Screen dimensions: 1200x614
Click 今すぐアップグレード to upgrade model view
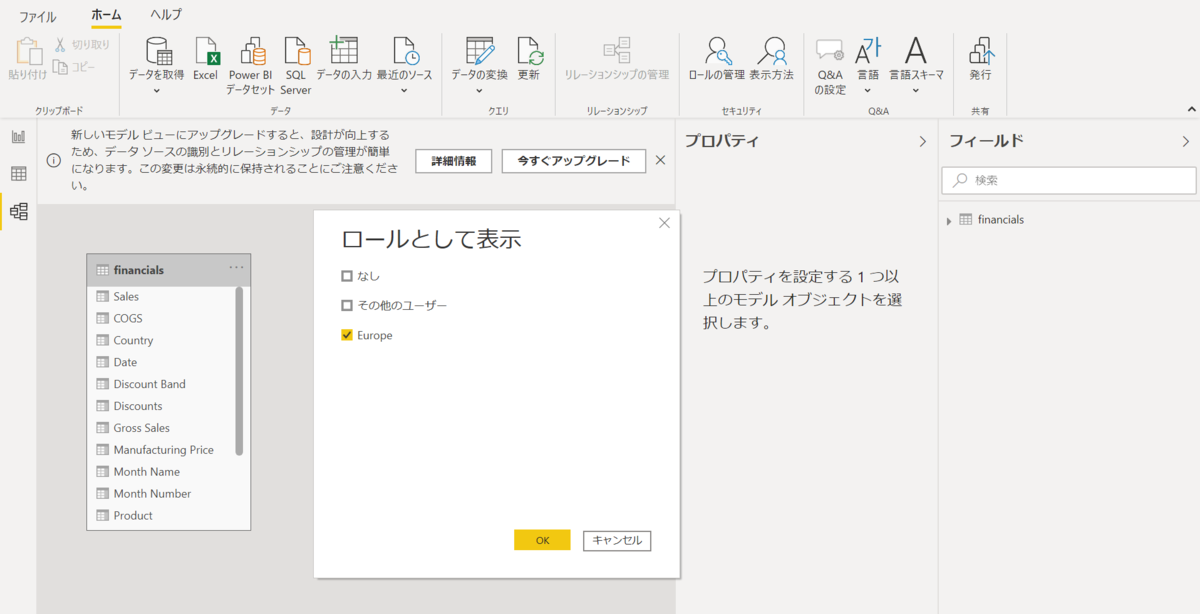coord(573,160)
